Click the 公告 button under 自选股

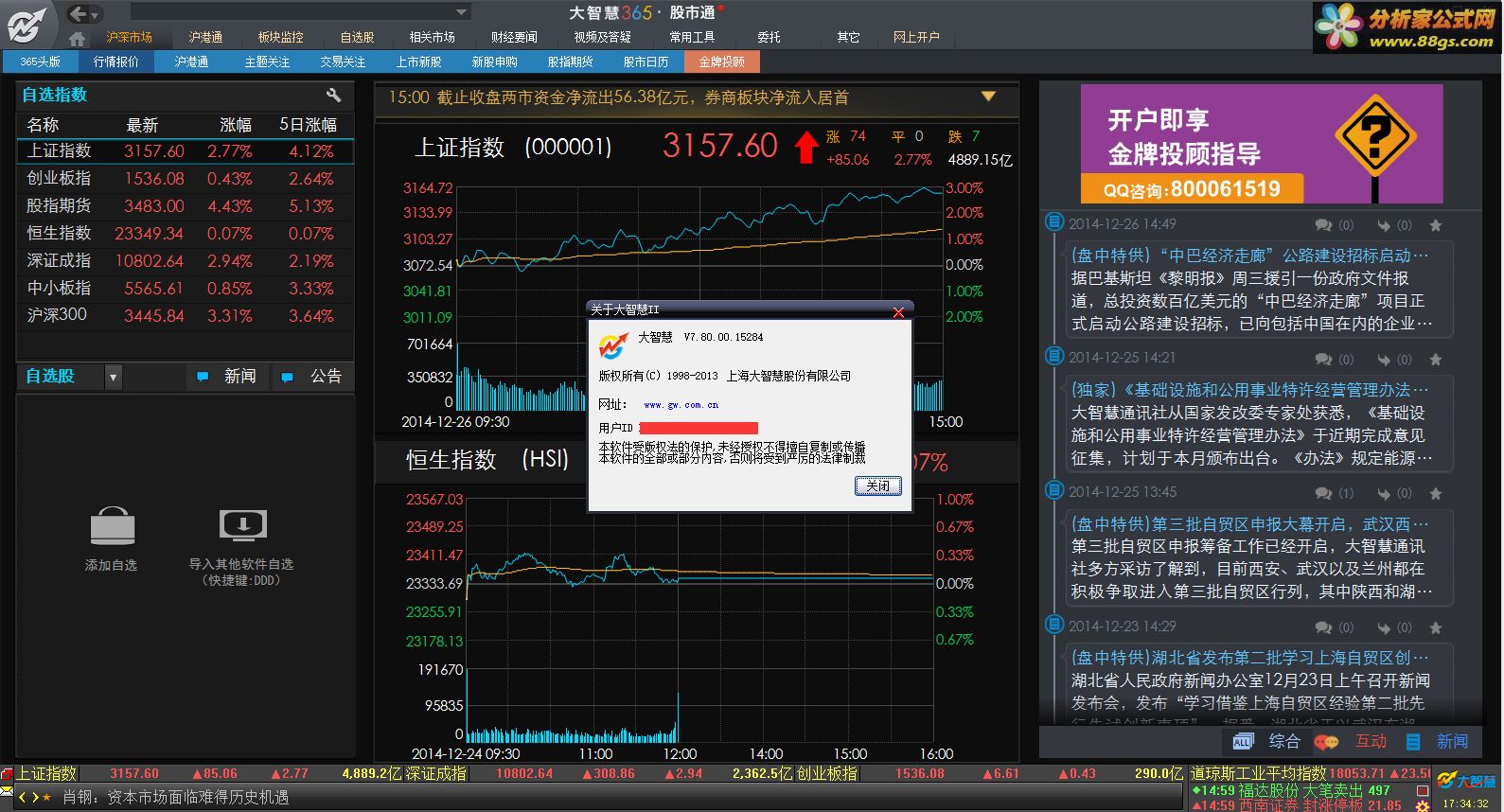[x=315, y=377]
